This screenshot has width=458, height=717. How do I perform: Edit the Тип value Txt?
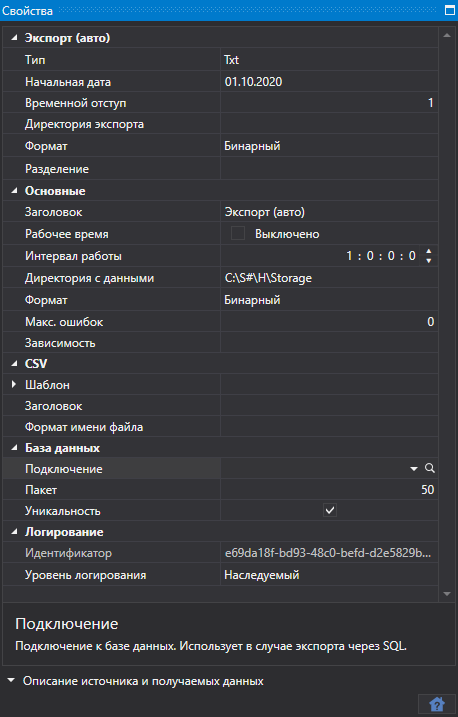(329, 60)
